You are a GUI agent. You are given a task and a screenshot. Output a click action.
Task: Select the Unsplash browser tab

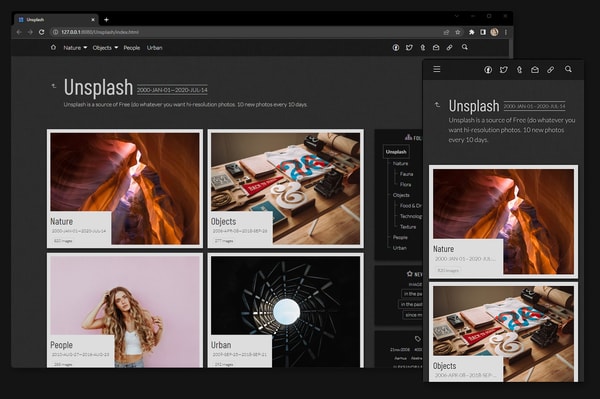point(55,20)
